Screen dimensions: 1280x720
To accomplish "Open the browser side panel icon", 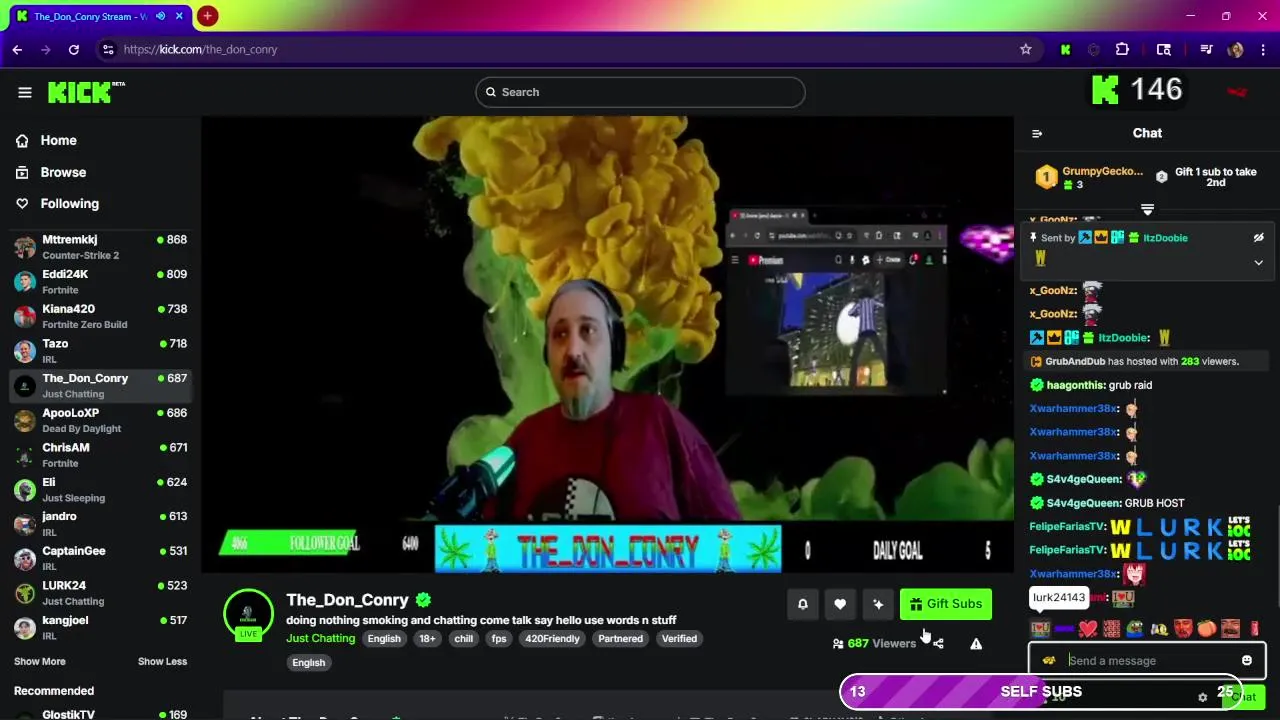I will (1164, 49).
